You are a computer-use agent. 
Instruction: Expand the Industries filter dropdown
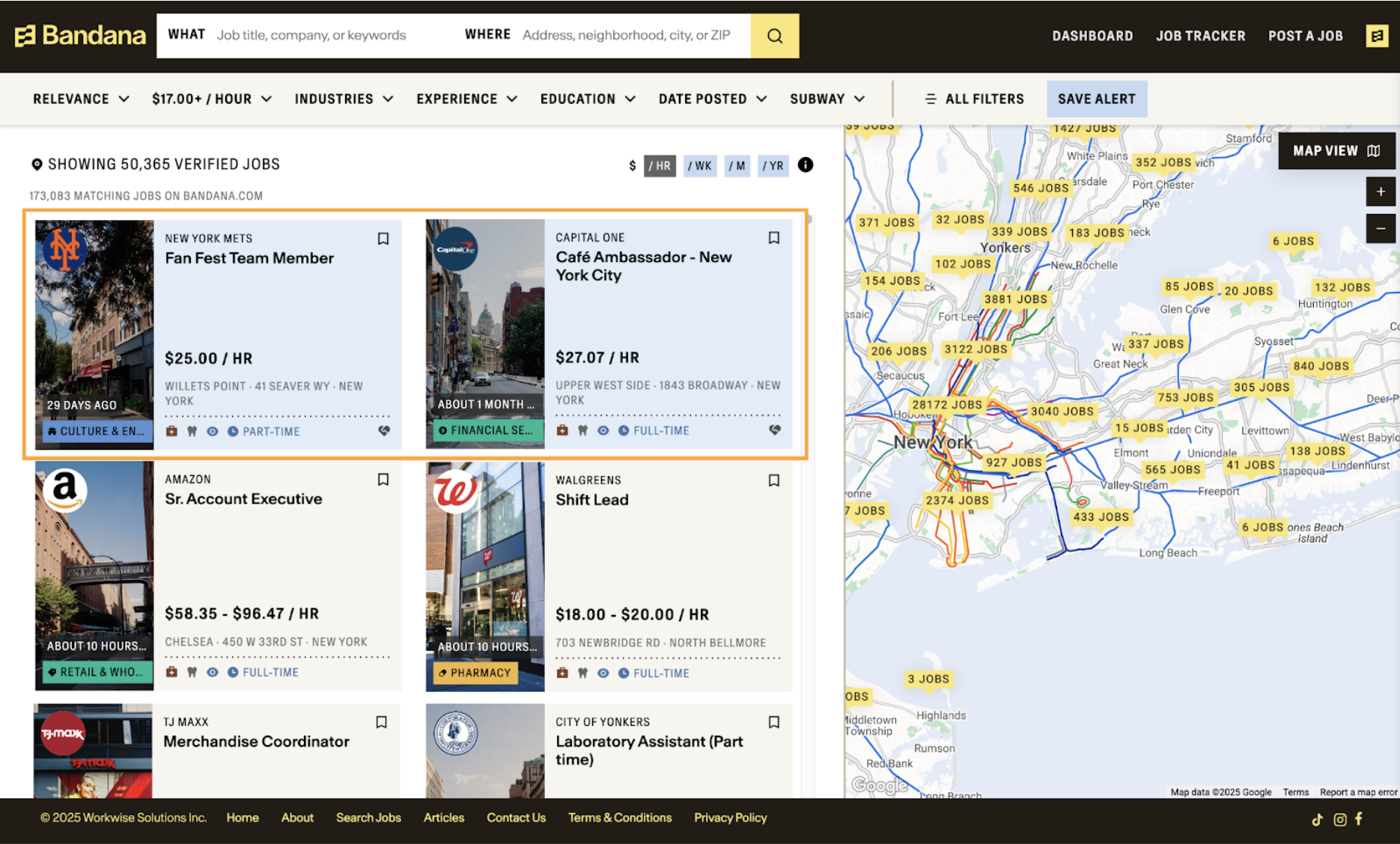click(344, 99)
